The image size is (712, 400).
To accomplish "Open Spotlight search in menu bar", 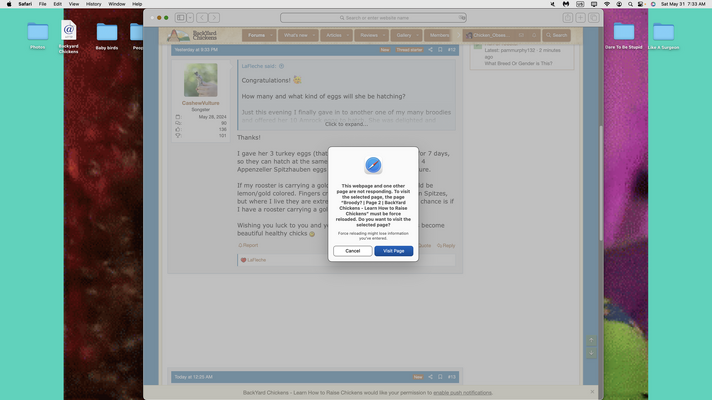I will point(630,4).
